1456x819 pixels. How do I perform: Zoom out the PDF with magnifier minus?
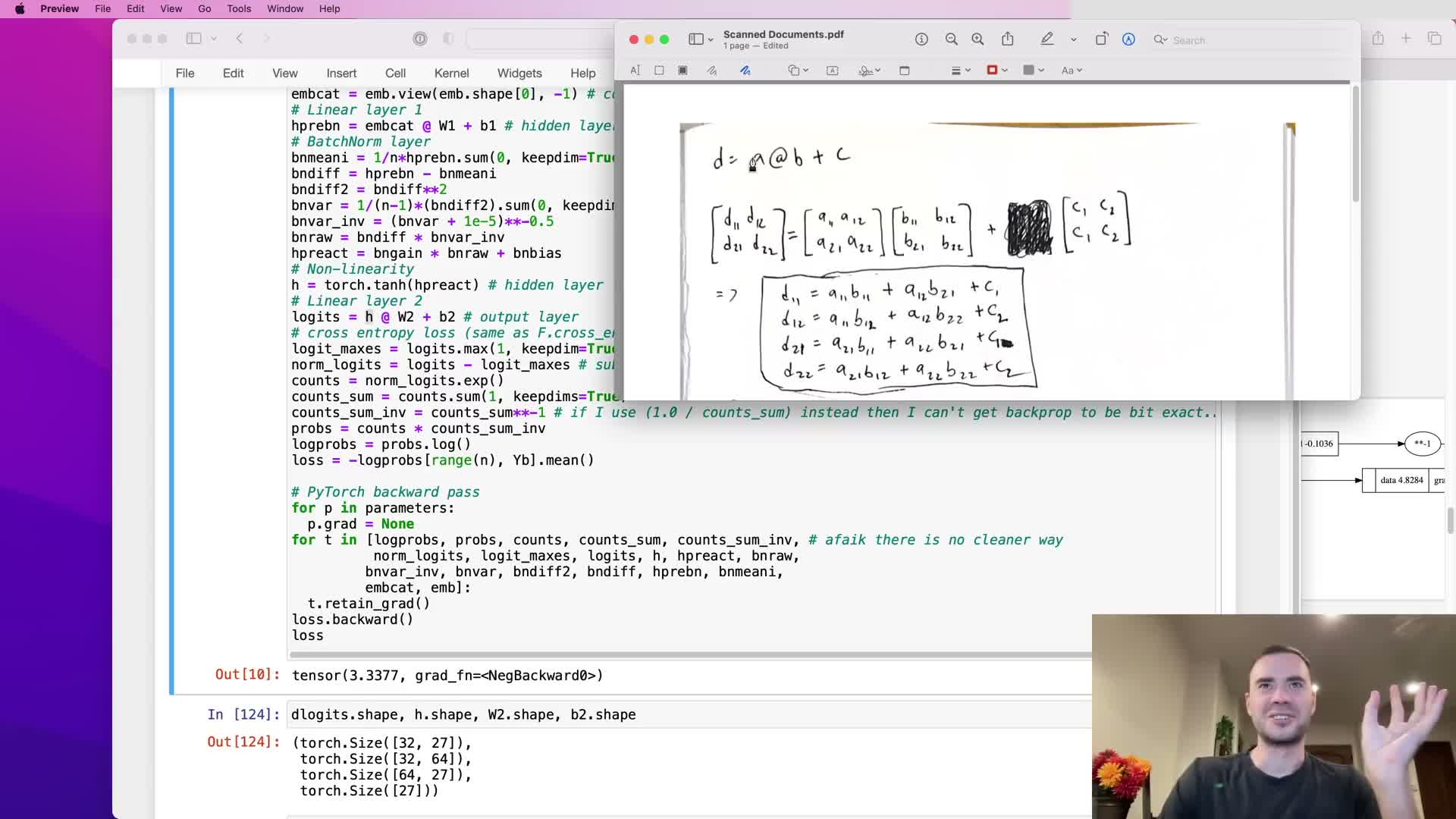951,39
